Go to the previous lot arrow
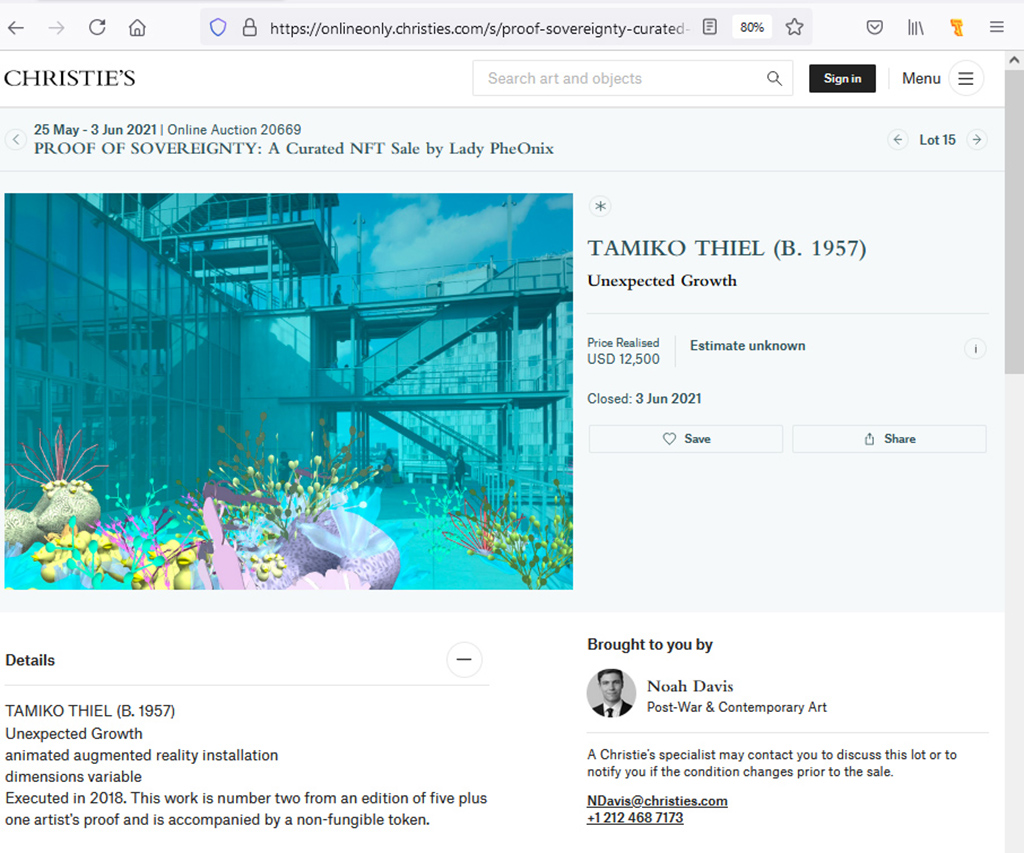 pos(898,140)
